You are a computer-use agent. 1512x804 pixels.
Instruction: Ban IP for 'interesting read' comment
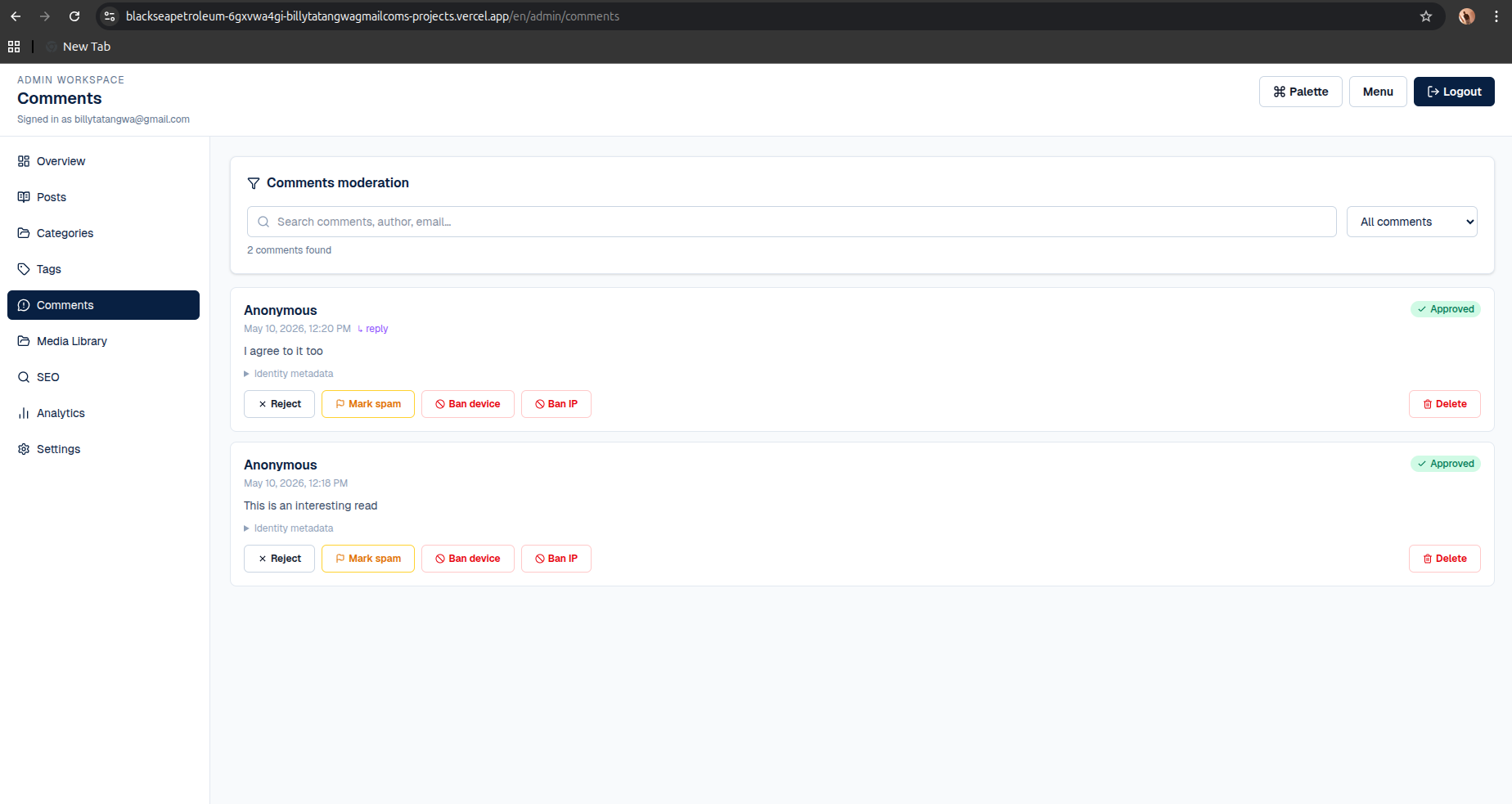click(556, 559)
